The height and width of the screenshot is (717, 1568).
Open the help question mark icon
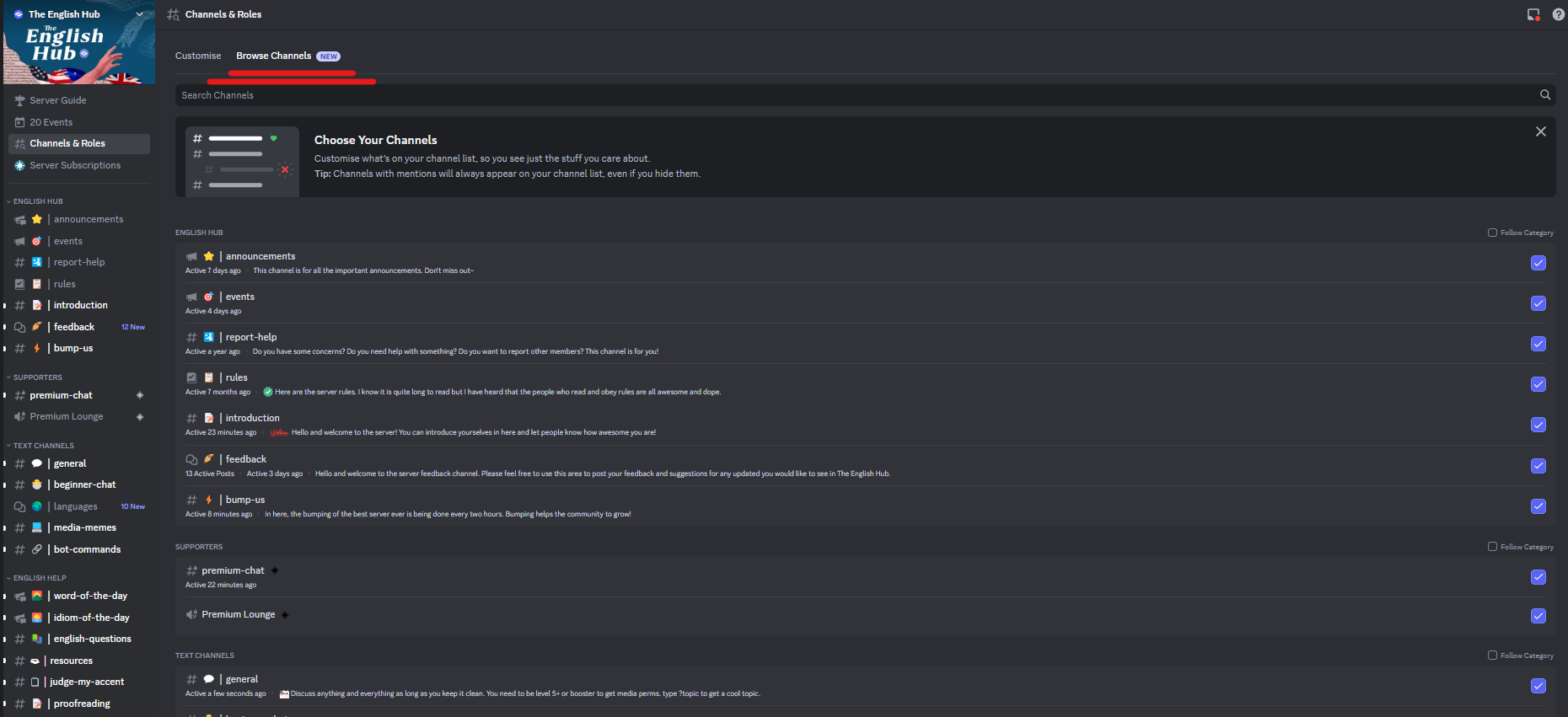tap(1558, 14)
